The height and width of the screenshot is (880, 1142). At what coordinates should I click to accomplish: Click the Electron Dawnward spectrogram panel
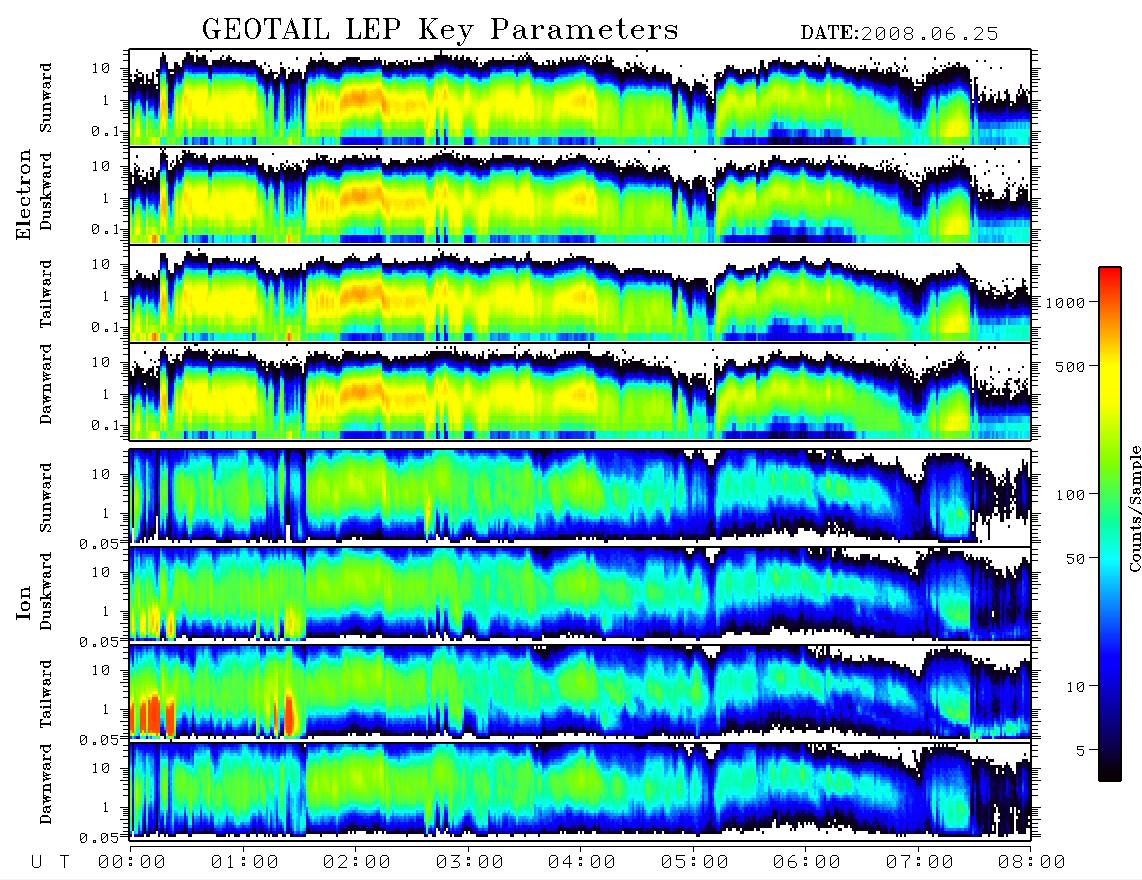pyautogui.click(x=580, y=392)
